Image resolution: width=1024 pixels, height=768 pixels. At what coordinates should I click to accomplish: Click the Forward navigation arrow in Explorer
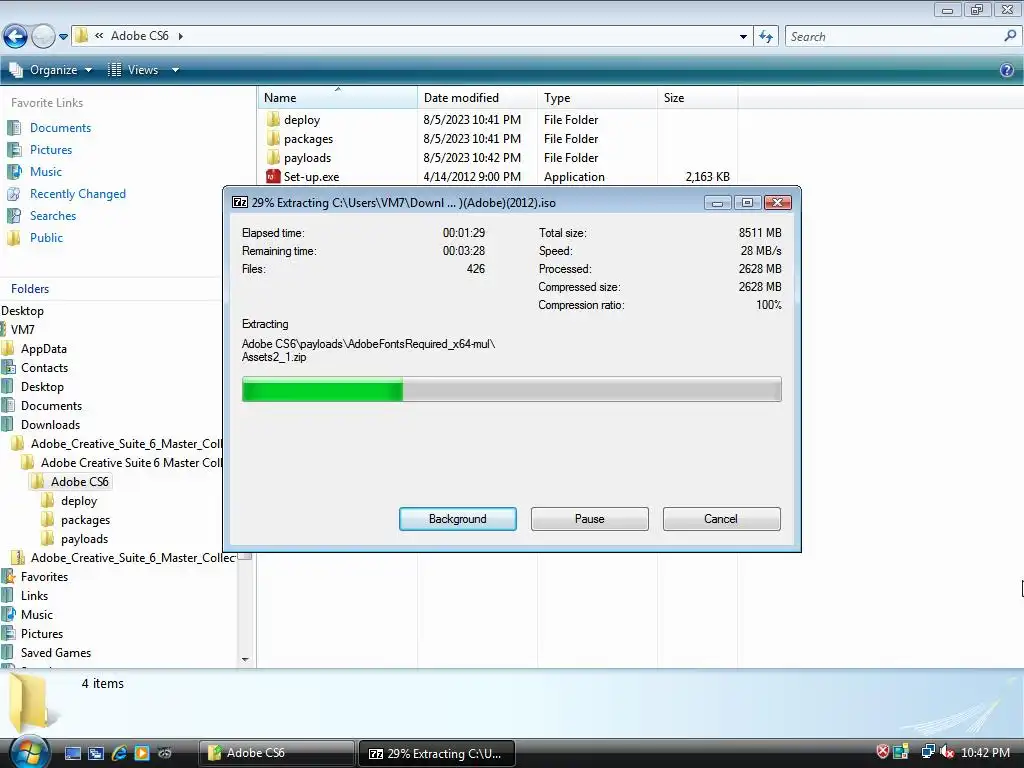[x=43, y=37]
